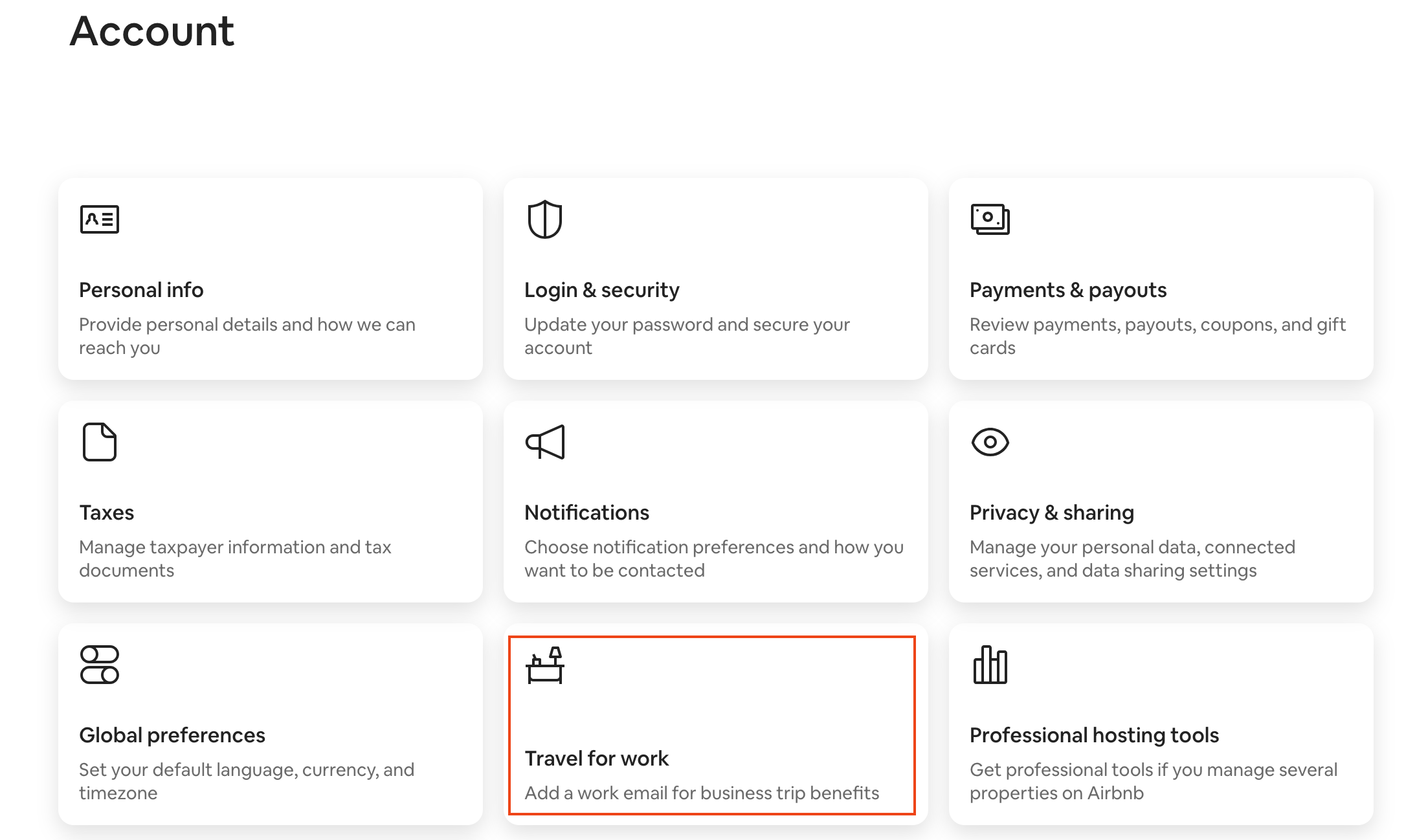The image size is (1428, 840).
Task: Click the eye icon for Privacy & sharing
Action: point(990,442)
